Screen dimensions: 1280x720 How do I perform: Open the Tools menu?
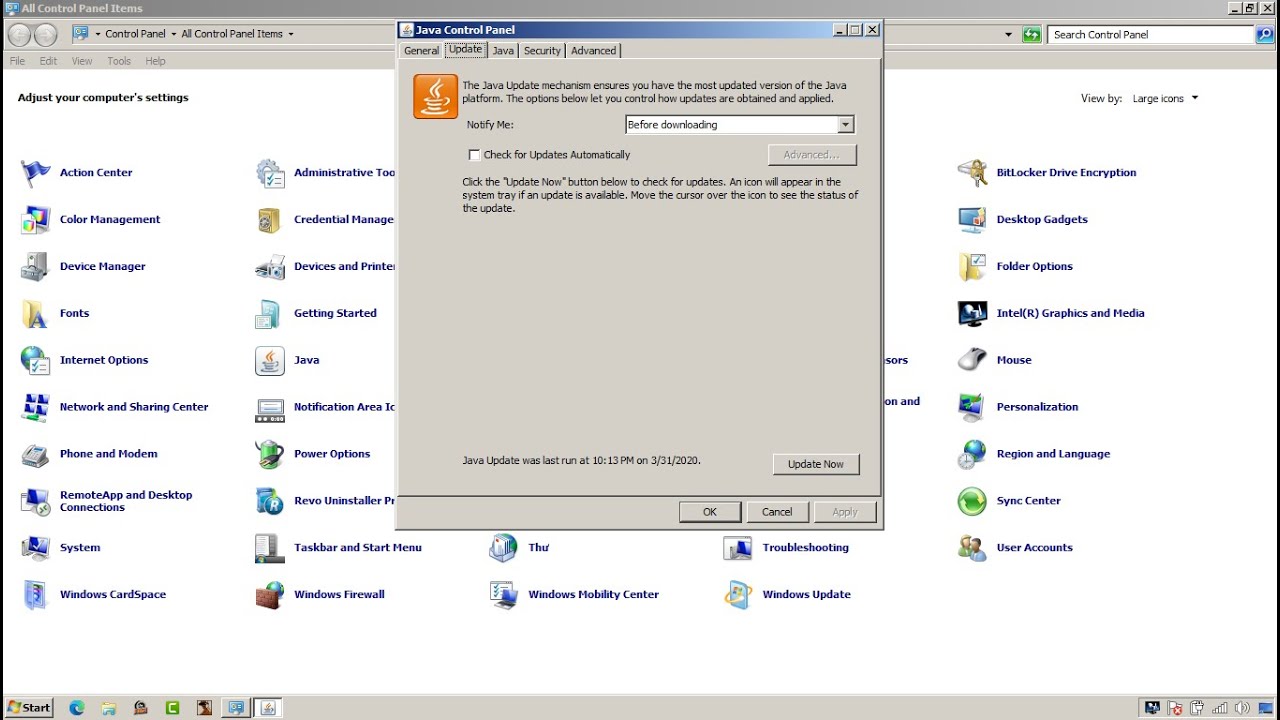[x=119, y=61]
